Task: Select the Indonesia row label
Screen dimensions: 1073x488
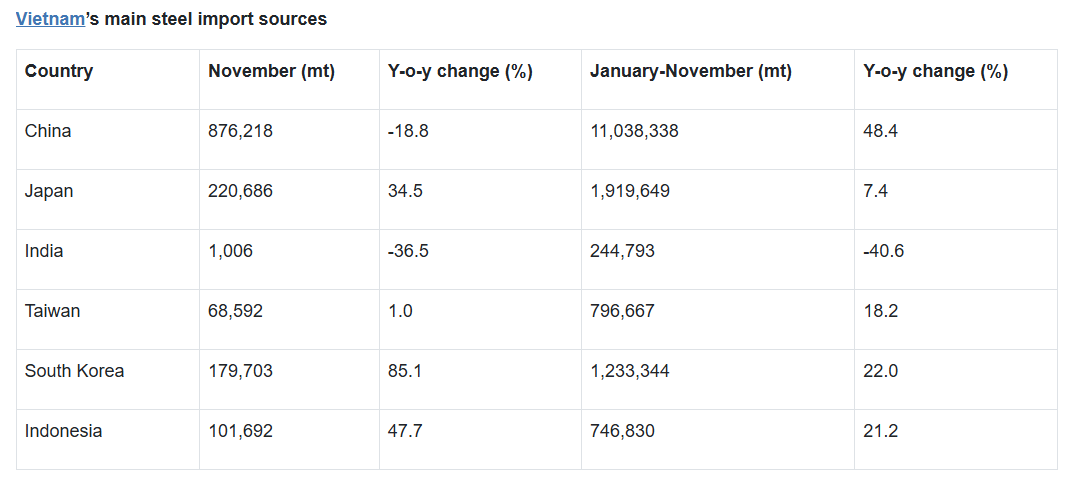Action: click(64, 431)
